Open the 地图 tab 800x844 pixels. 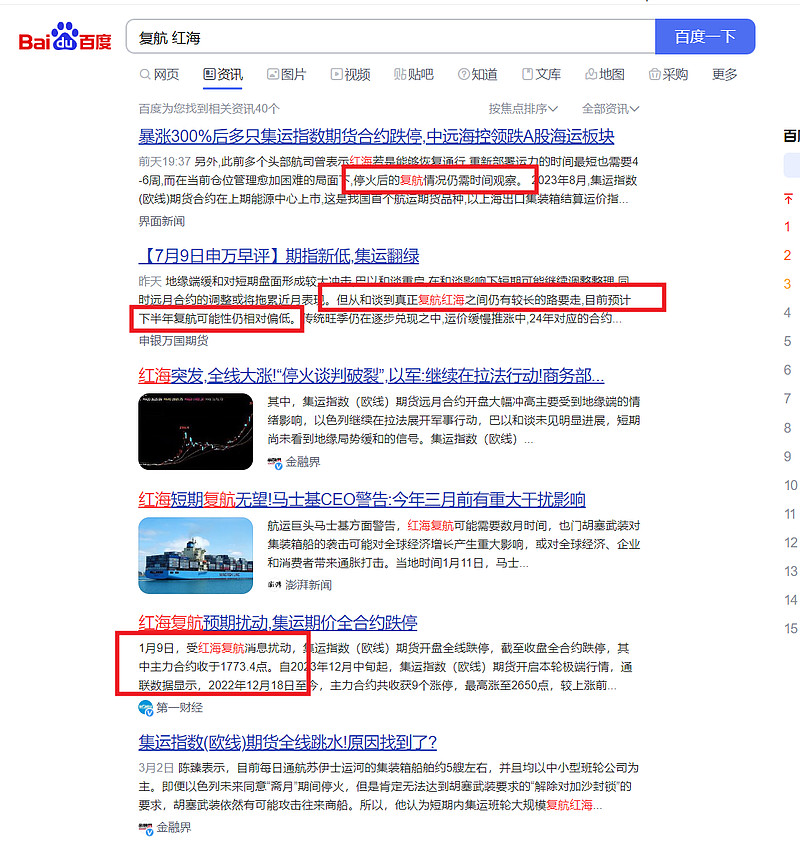(605, 74)
